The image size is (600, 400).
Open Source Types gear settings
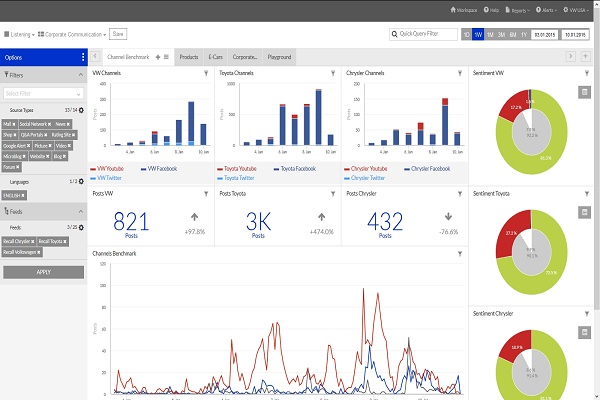click(x=81, y=110)
